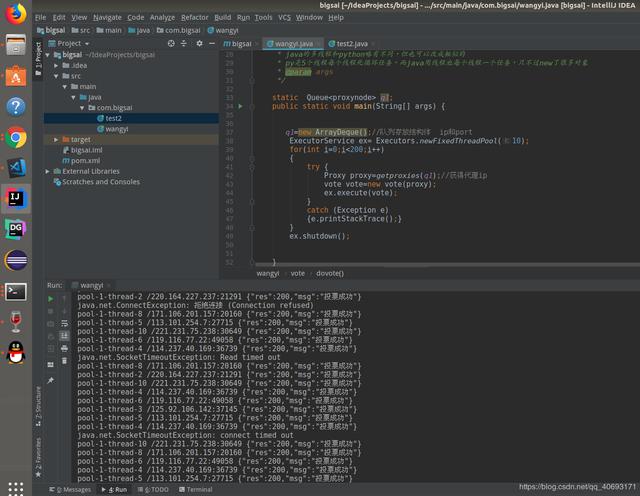Screen dimensions: 640x496
Task: Click the green Rerun button in Run panel
Action: click(x=51, y=298)
